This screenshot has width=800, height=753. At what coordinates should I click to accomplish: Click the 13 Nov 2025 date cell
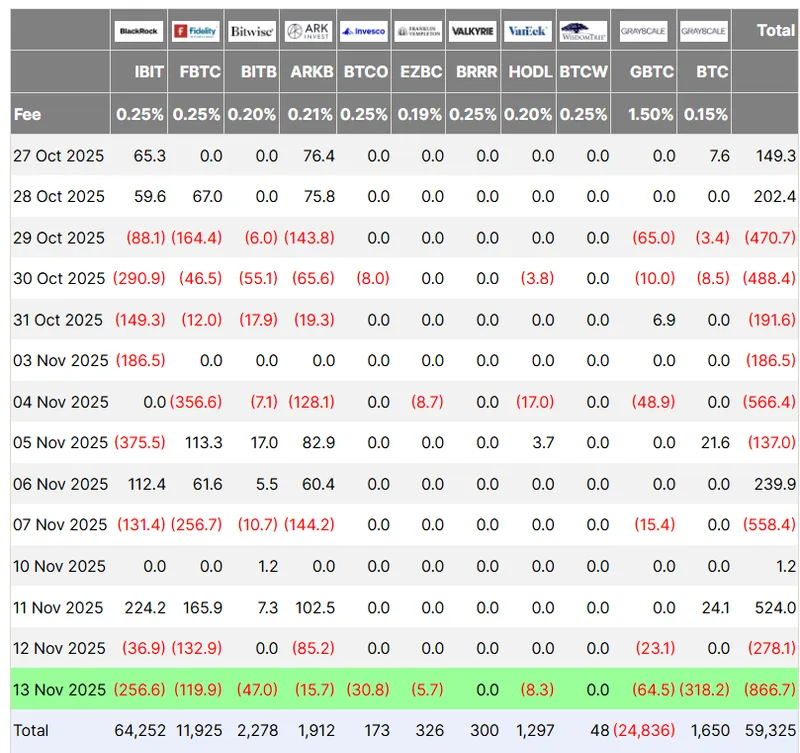tap(59, 689)
